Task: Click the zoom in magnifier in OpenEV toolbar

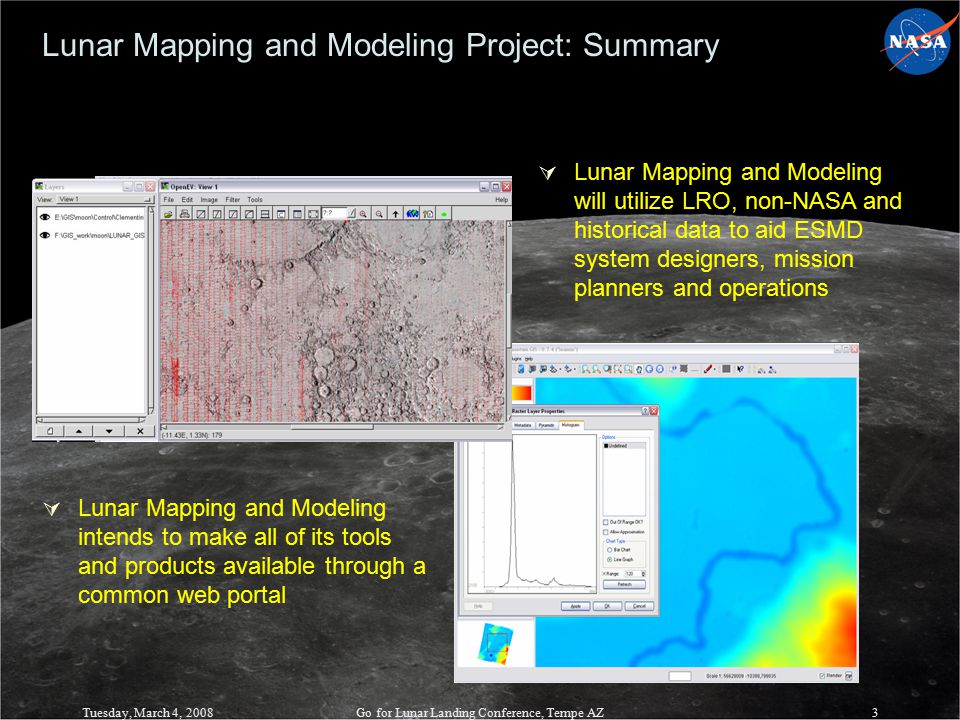Action: (x=364, y=214)
